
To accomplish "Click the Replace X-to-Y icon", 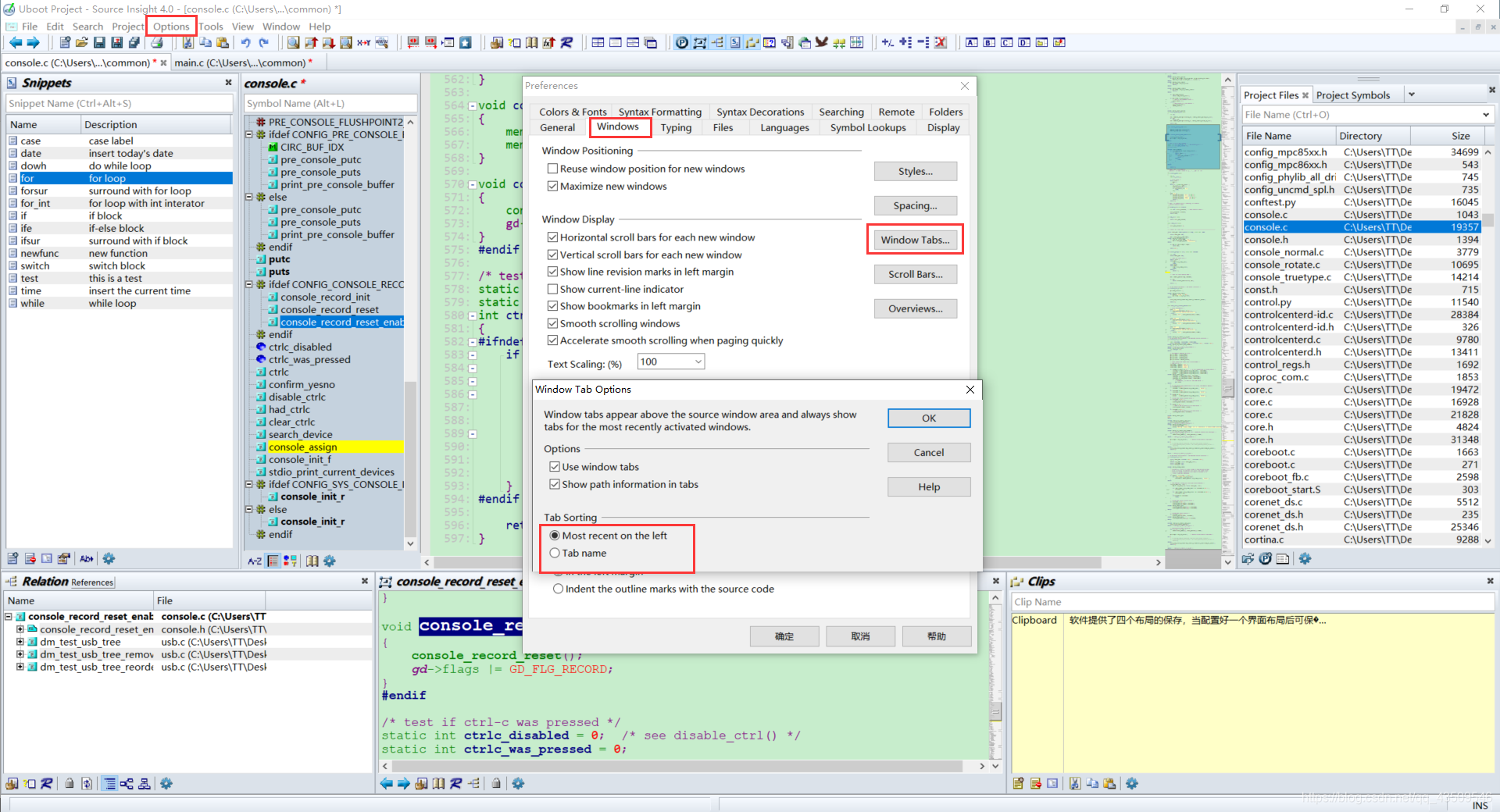I will (x=363, y=42).
